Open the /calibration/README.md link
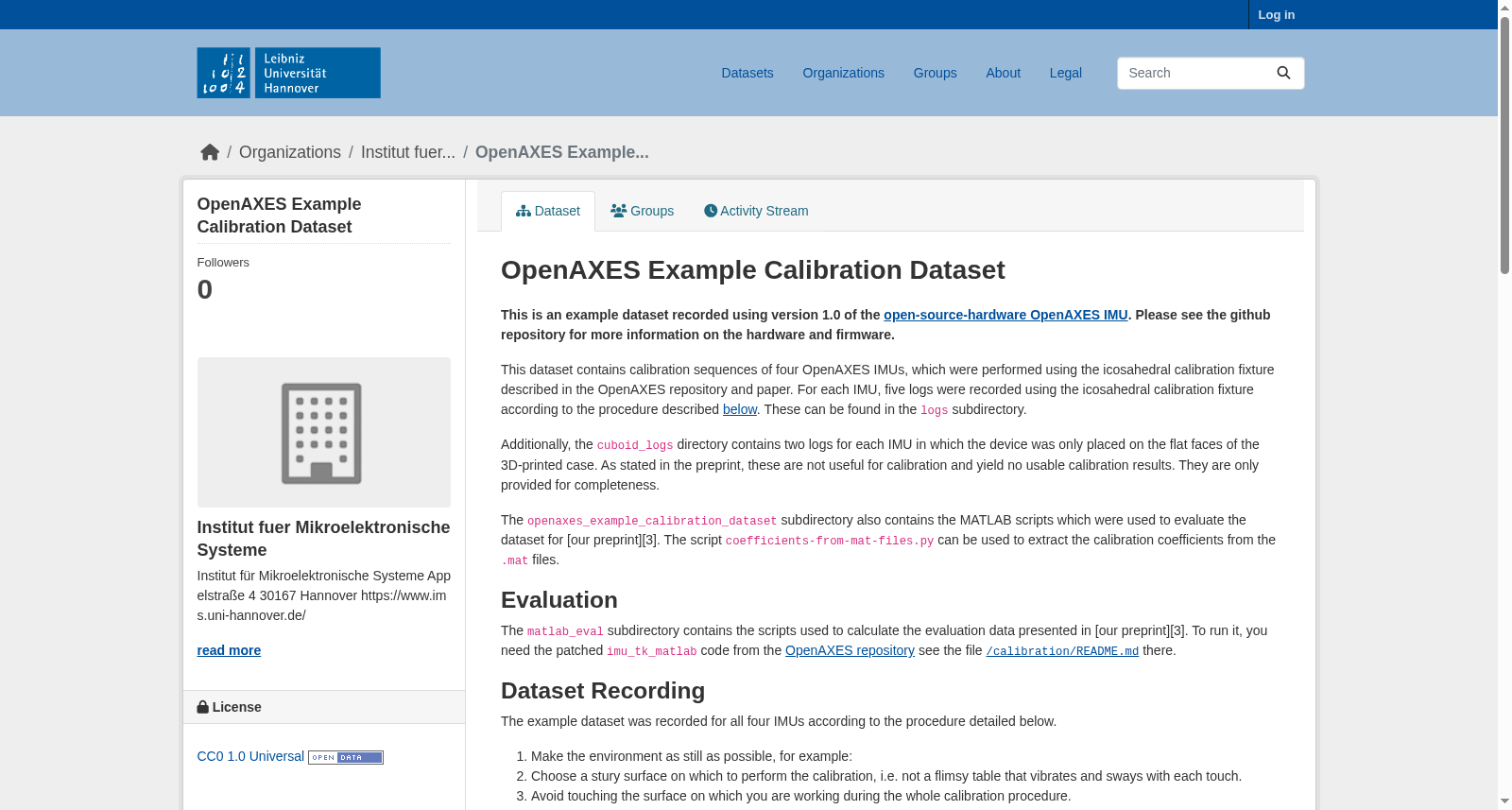This screenshot has height=810, width=1512. pos(1062,651)
